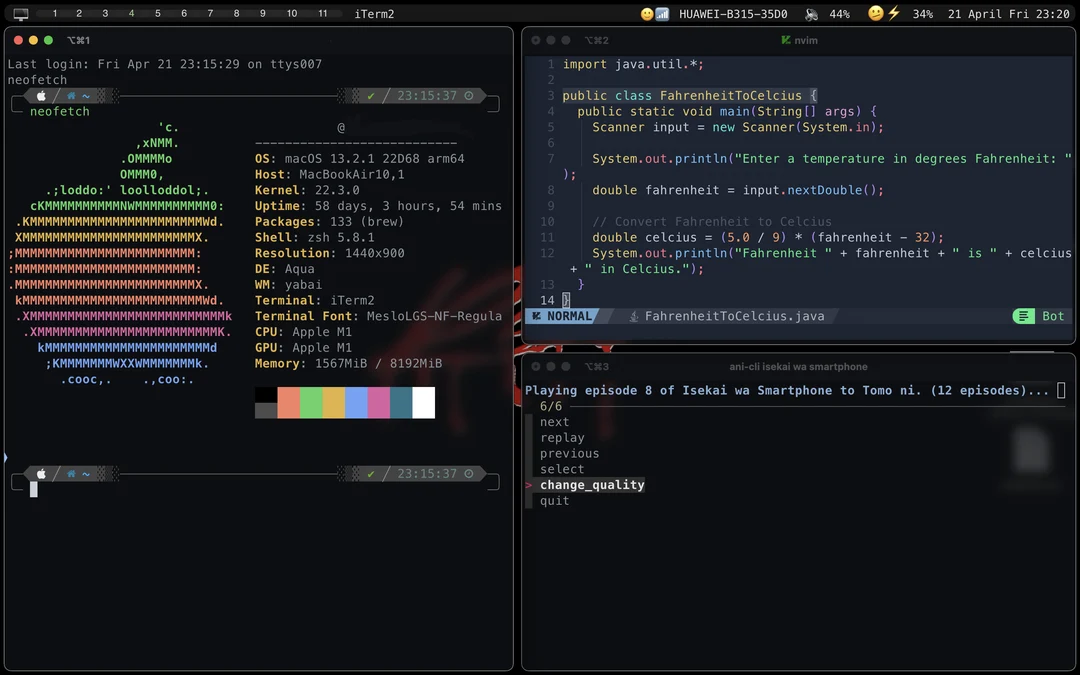Click the display icon in the menu bar
The width and height of the screenshot is (1080, 675).
pyautogui.click(x=21, y=14)
